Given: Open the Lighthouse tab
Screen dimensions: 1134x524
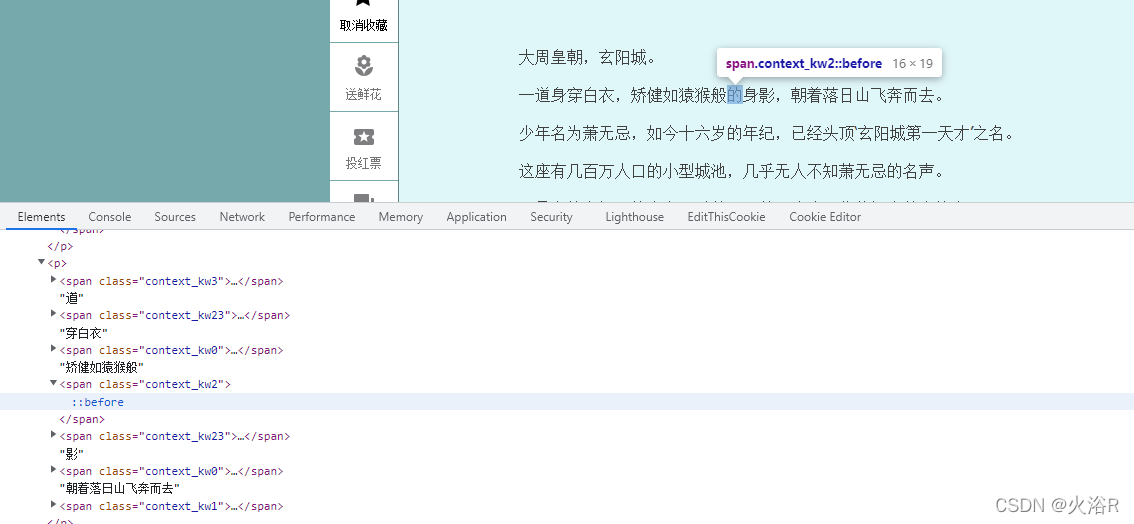Looking at the screenshot, I should 634,217.
